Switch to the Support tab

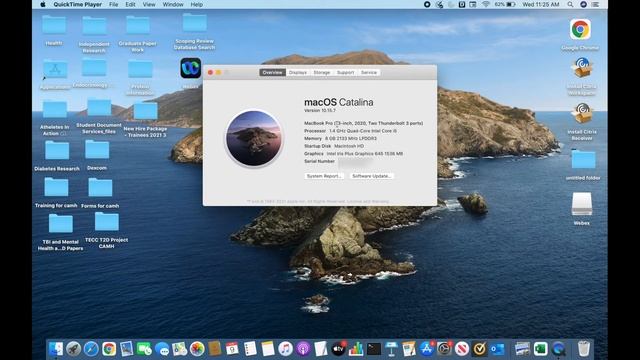pyautogui.click(x=345, y=72)
